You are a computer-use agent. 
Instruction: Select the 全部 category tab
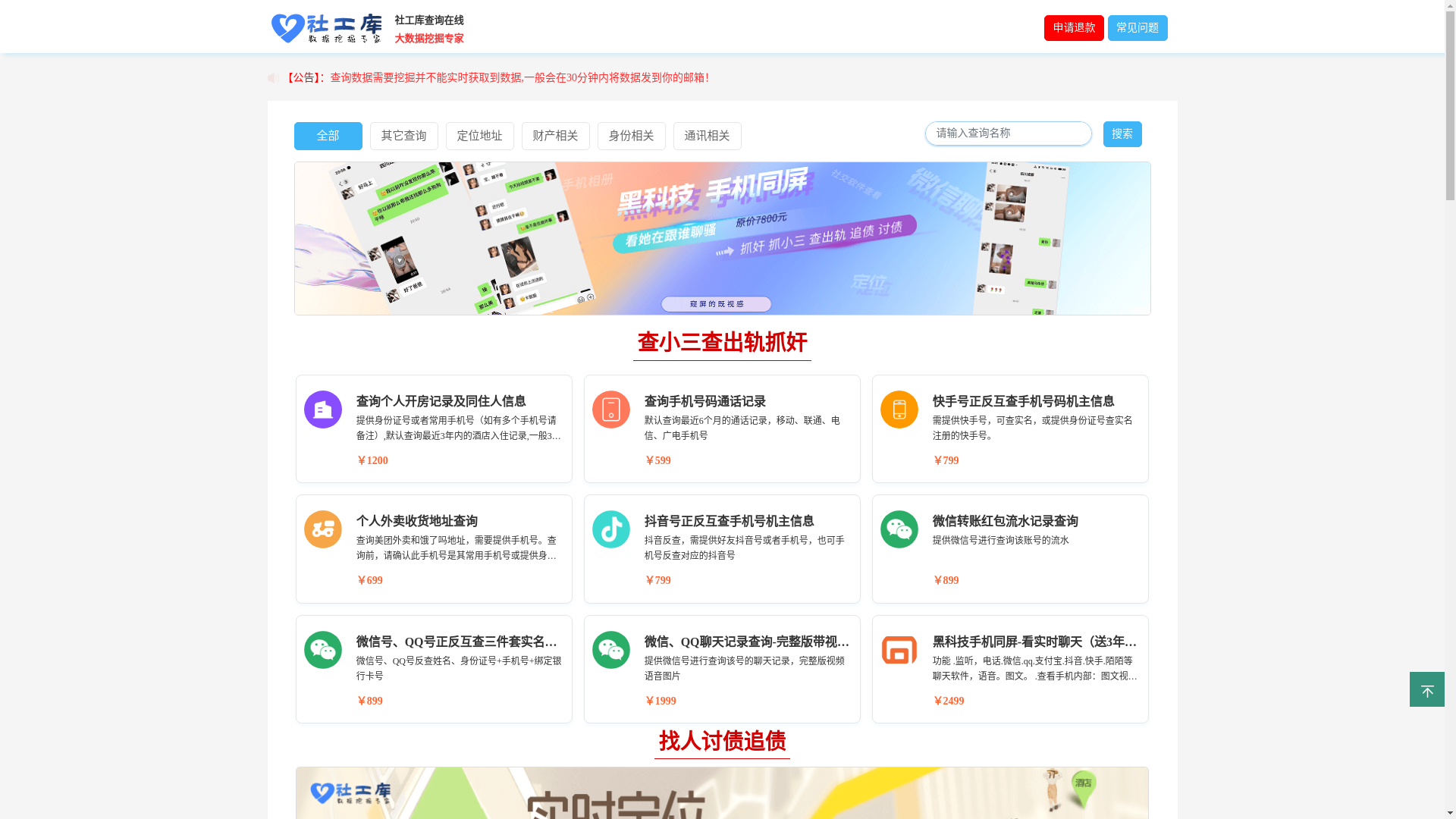point(328,136)
